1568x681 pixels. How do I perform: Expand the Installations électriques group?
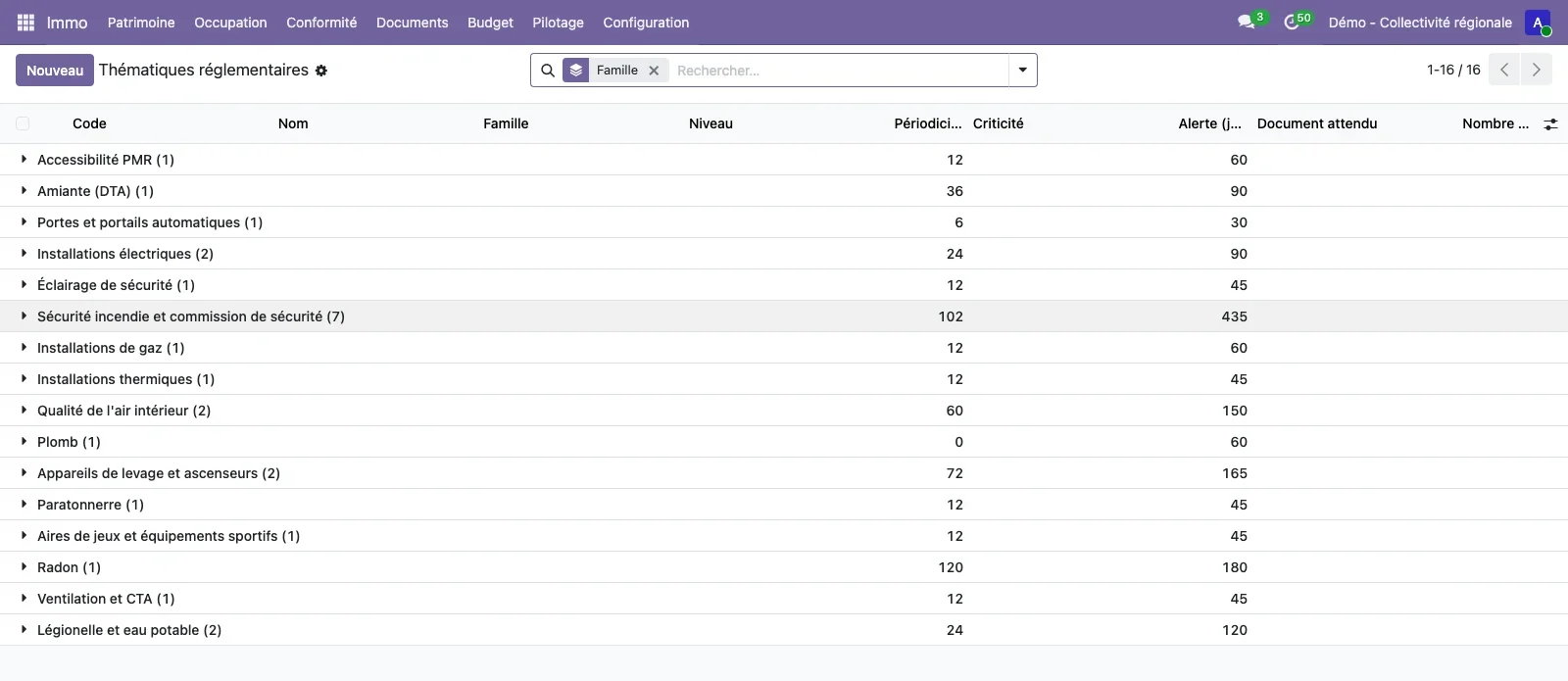[x=784, y=254]
